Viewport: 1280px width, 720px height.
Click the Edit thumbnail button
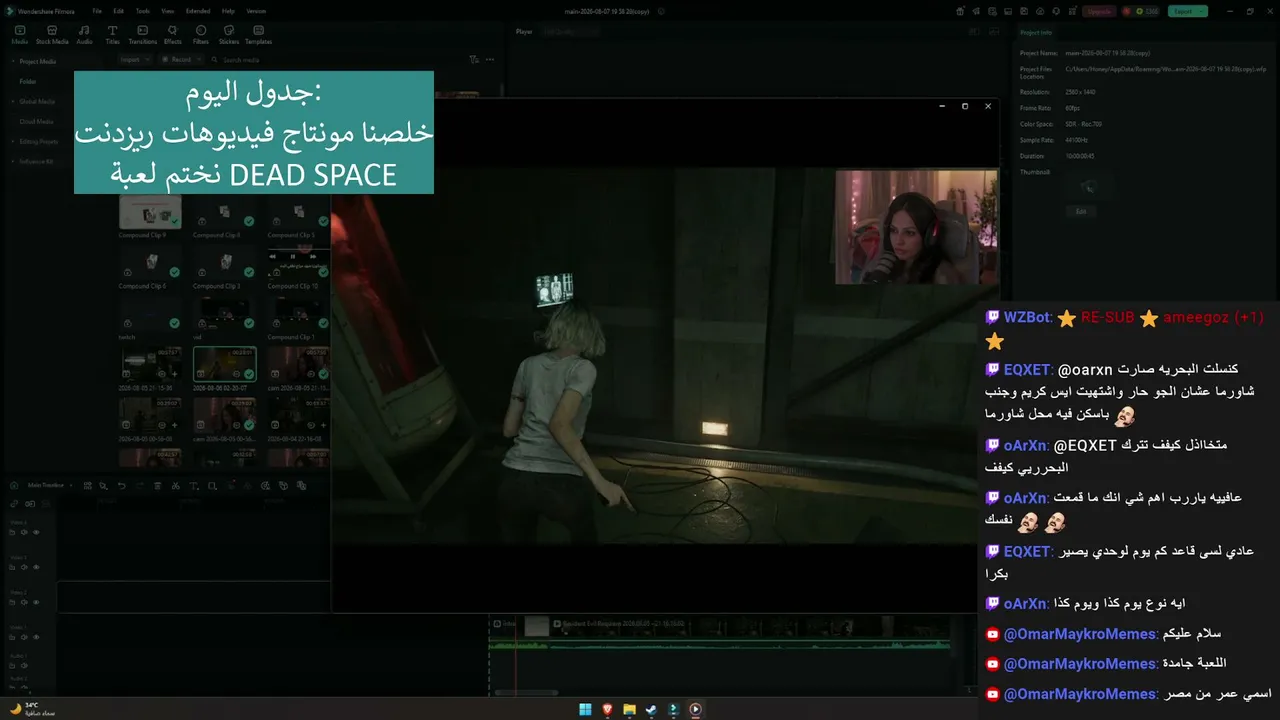1081,211
